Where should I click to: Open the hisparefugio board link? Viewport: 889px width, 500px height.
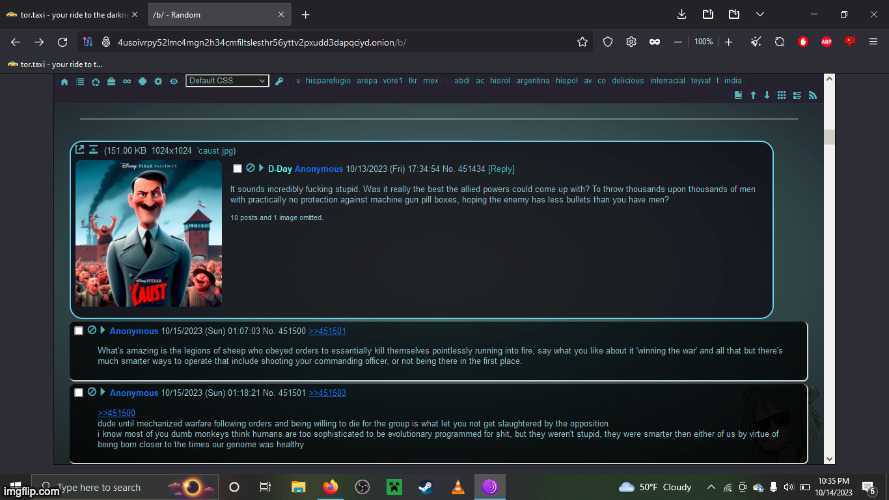(x=328, y=81)
